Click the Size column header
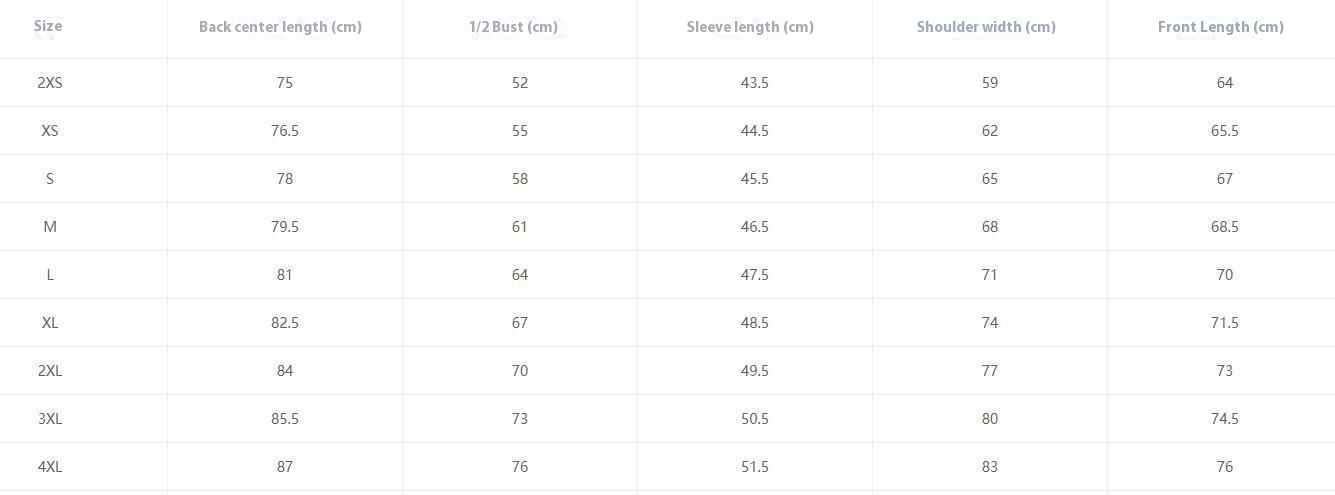 point(48,26)
